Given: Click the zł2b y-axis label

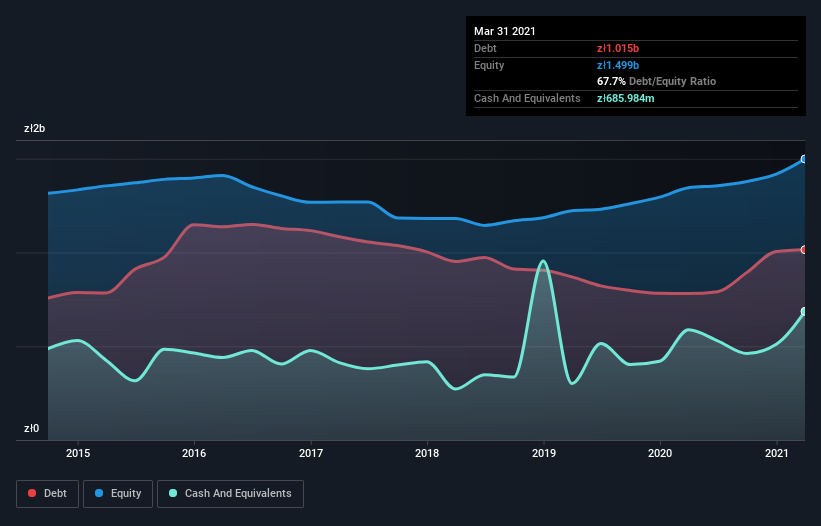Looking at the screenshot, I should pyautogui.click(x=35, y=128).
